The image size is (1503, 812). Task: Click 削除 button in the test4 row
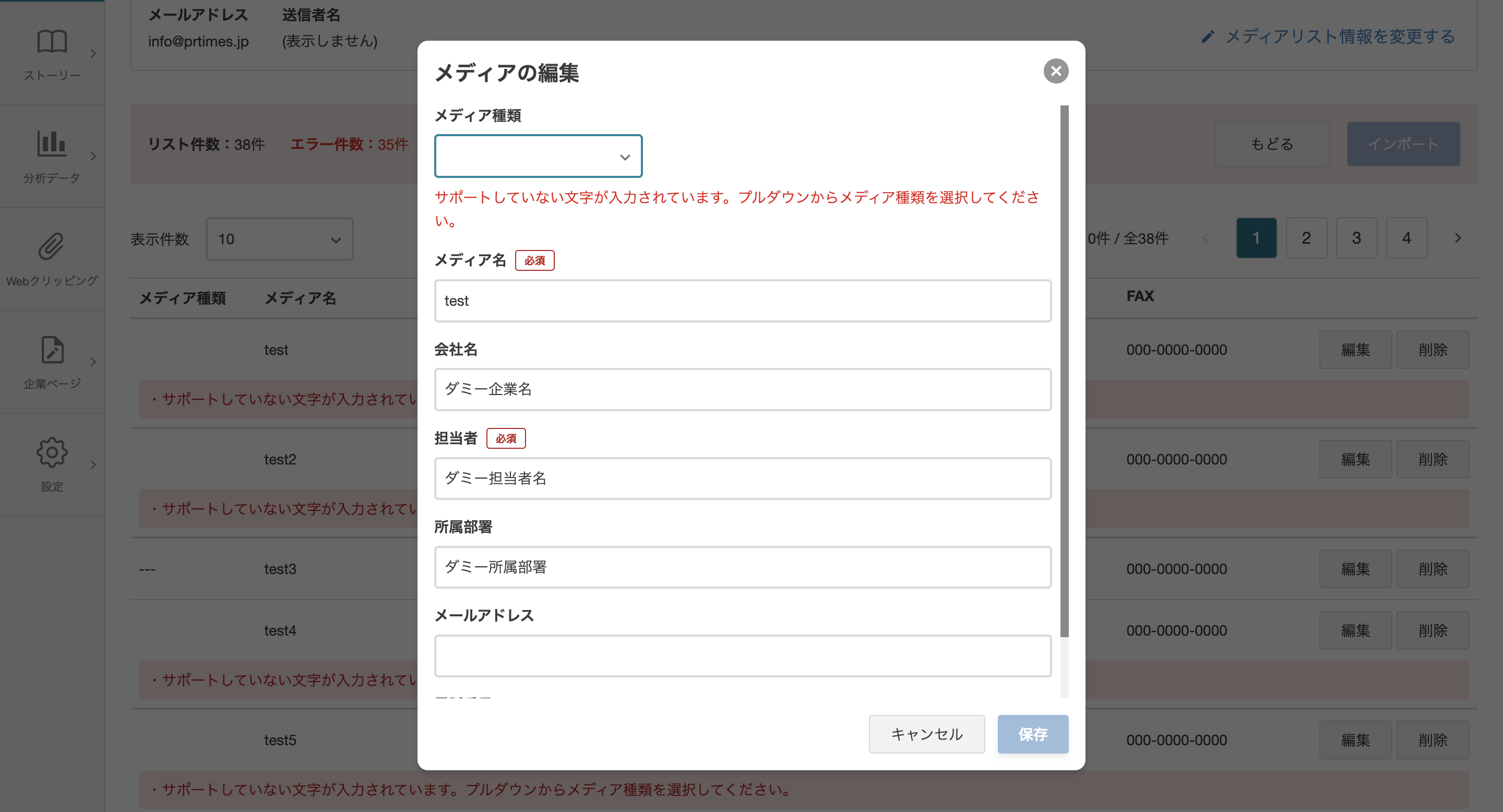pyautogui.click(x=1433, y=630)
